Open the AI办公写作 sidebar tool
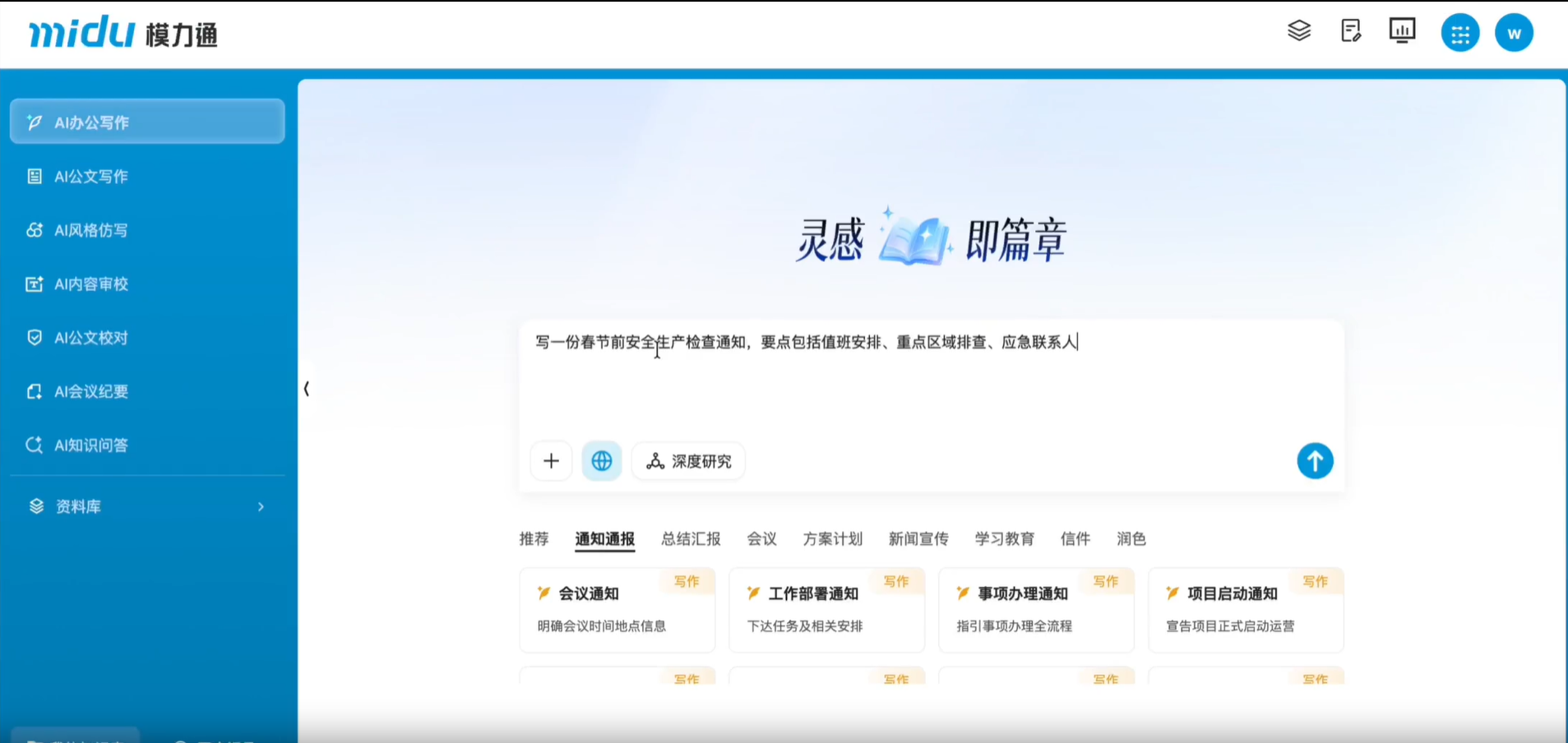1568x743 pixels. tap(92, 121)
